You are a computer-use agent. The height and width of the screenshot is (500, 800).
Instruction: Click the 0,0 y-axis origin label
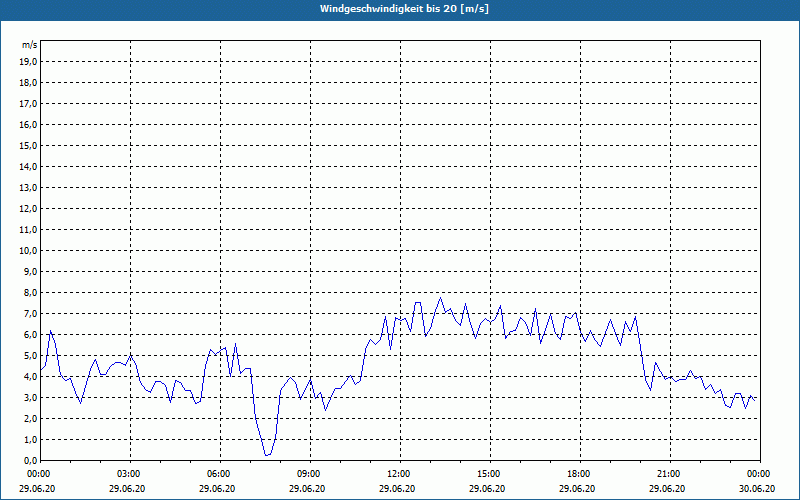coord(30,460)
